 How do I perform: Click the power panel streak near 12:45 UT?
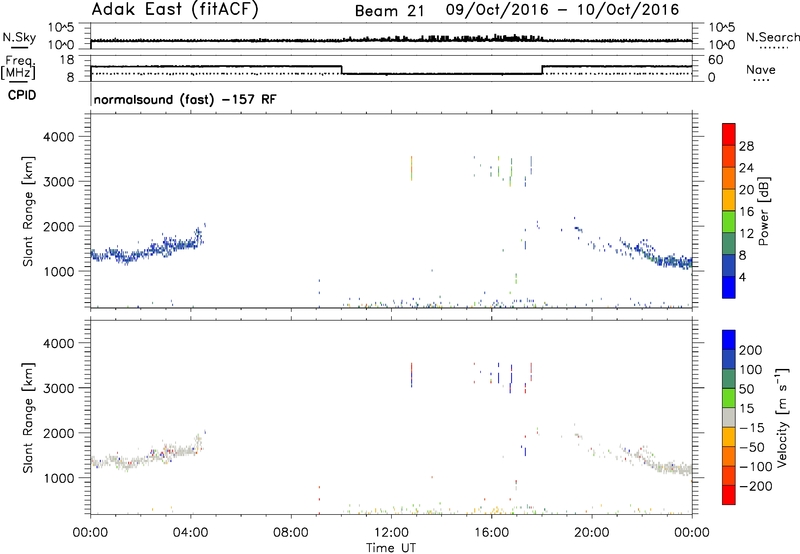(411, 168)
